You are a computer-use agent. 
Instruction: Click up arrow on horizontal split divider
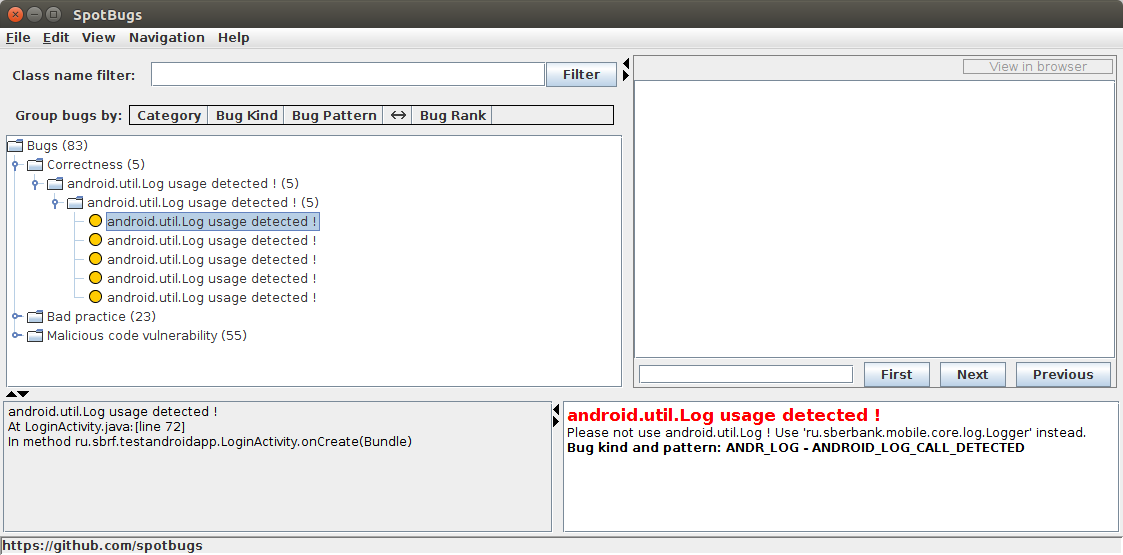[x=11, y=394]
